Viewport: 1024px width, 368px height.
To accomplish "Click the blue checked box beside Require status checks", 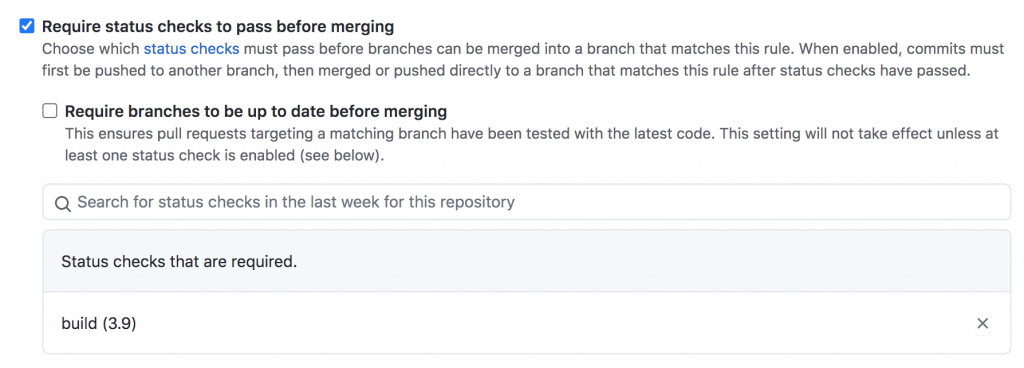I will coord(27,27).
